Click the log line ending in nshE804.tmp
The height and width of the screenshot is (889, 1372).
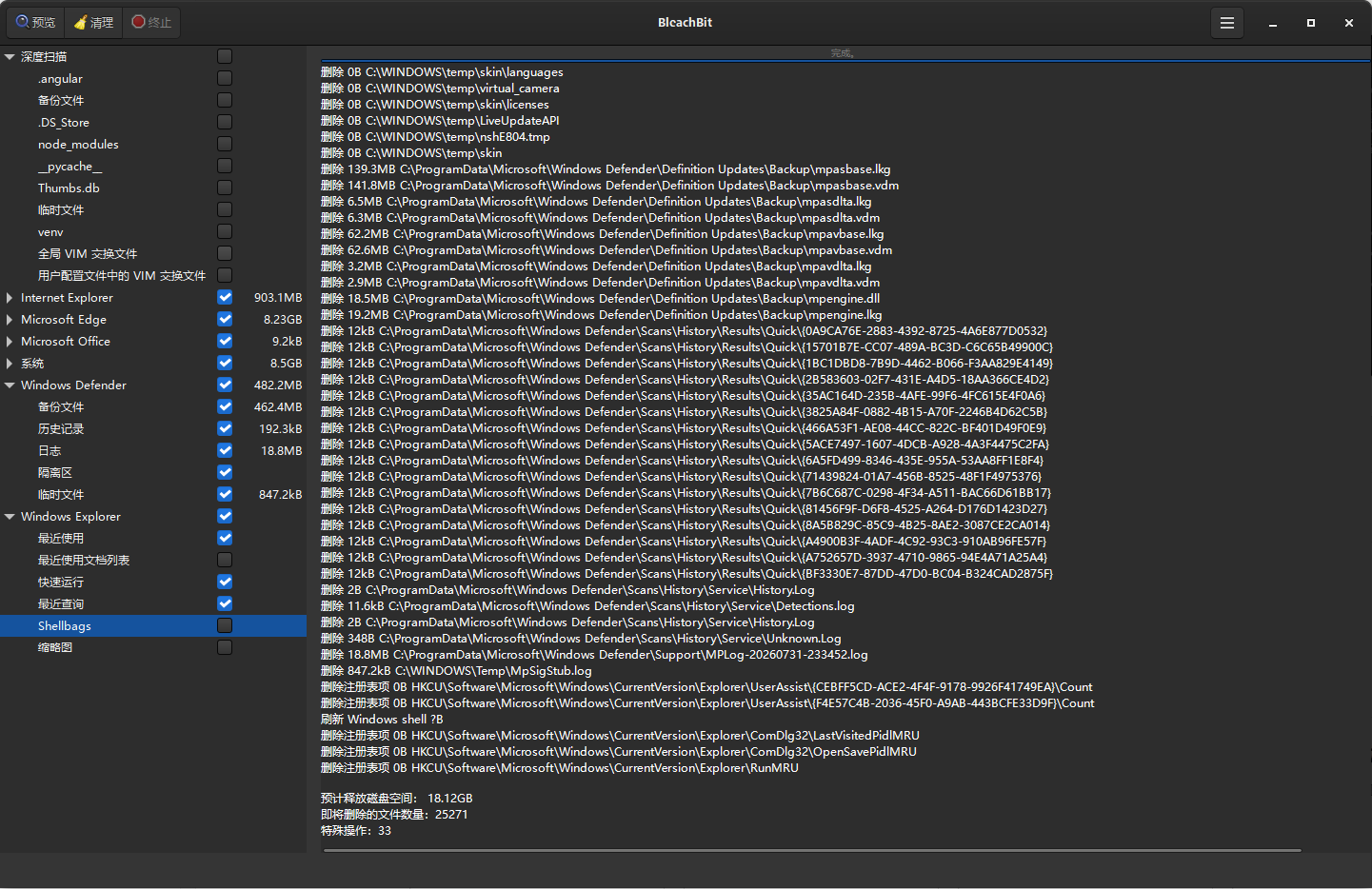pos(435,137)
